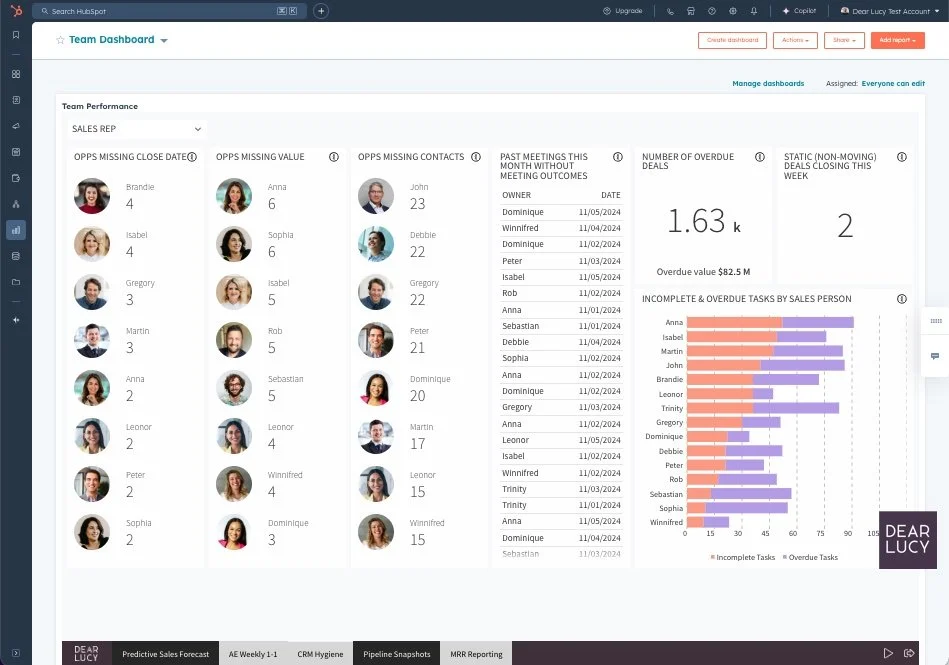Open the marketplace icon in top bar
The height and width of the screenshot is (665, 949).
691,11
